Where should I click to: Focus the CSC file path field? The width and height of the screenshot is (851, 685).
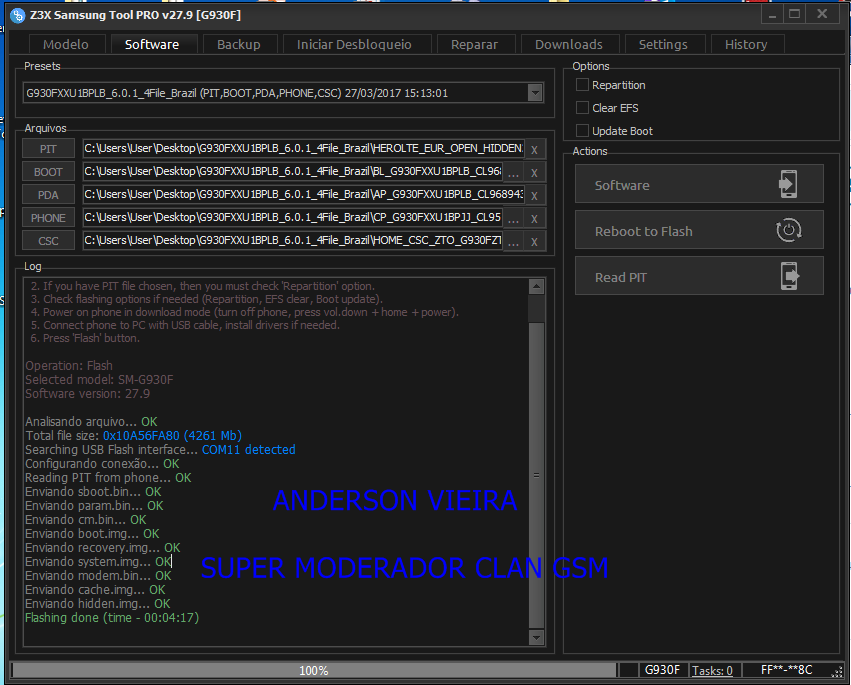(293, 240)
